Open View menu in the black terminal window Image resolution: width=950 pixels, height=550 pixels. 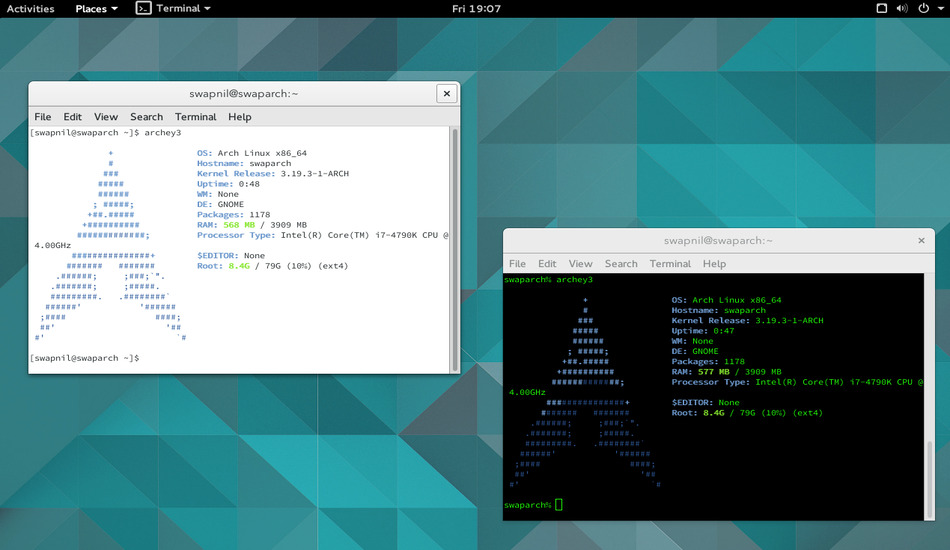pyautogui.click(x=580, y=263)
